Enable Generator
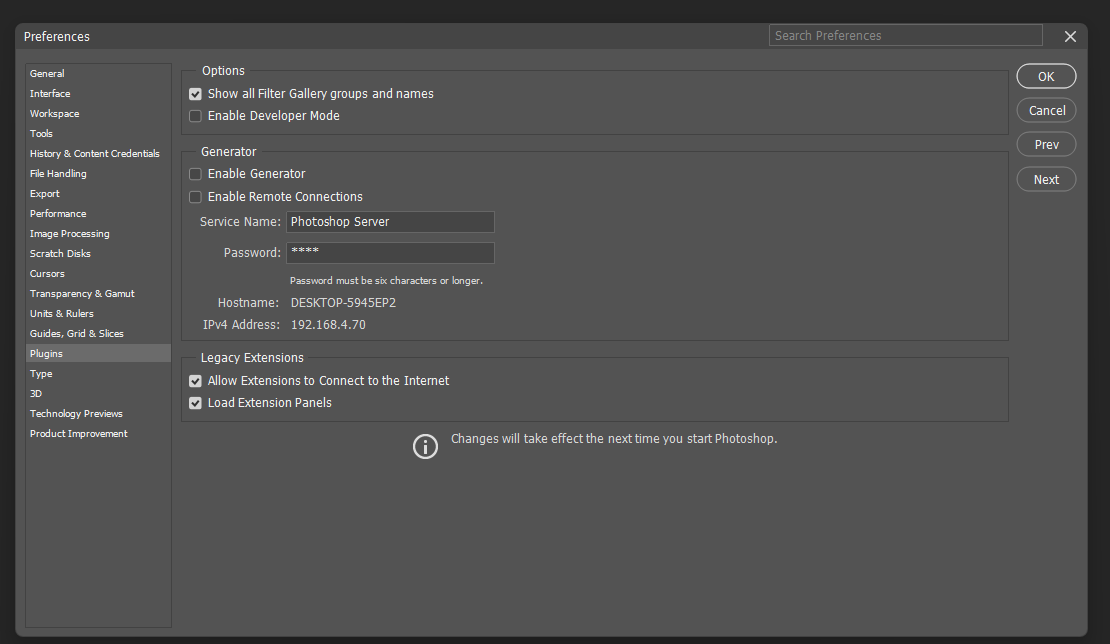1110x644 pixels. point(195,174)
